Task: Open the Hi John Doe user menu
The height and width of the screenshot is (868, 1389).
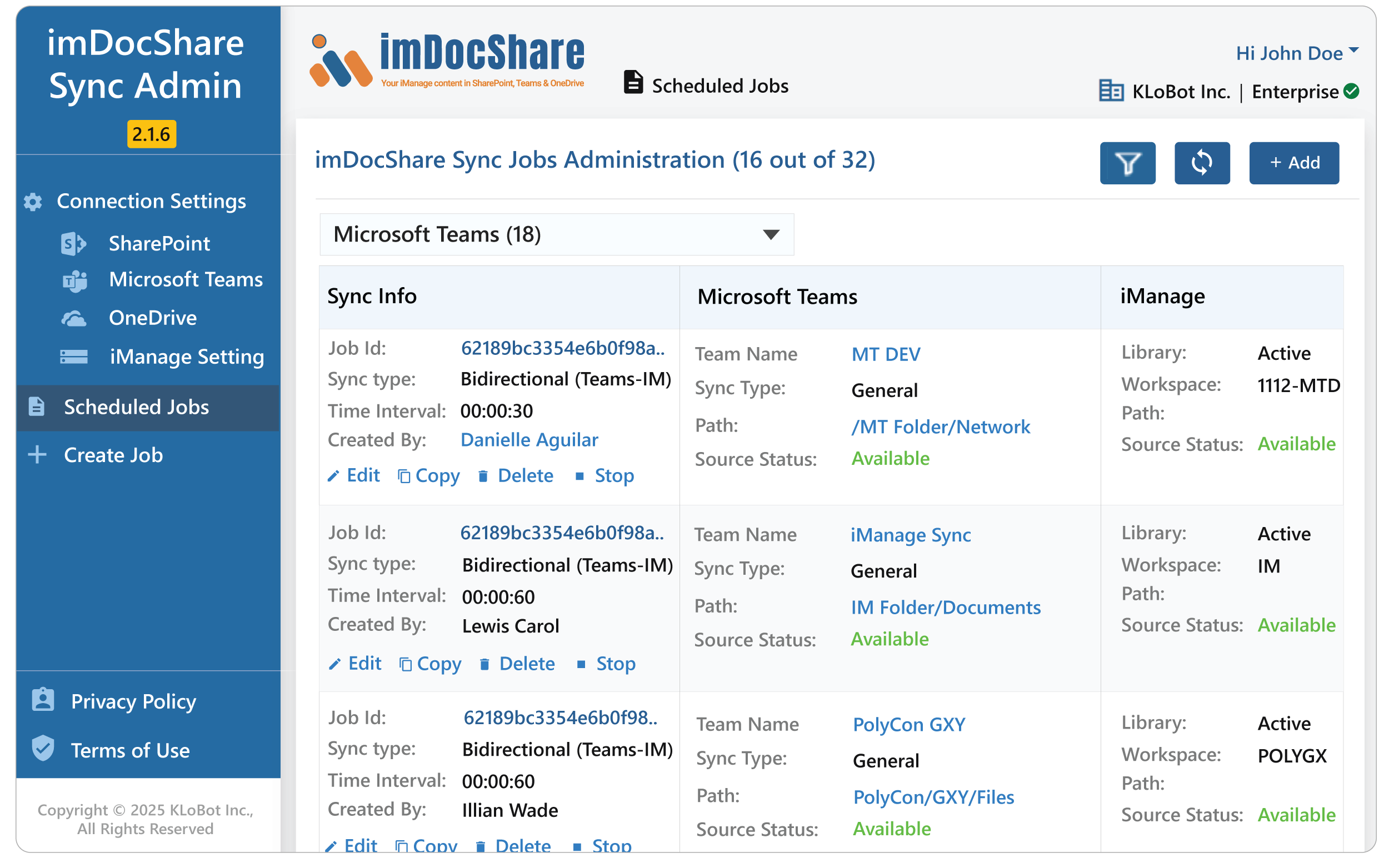Action: click(1297, 53)
